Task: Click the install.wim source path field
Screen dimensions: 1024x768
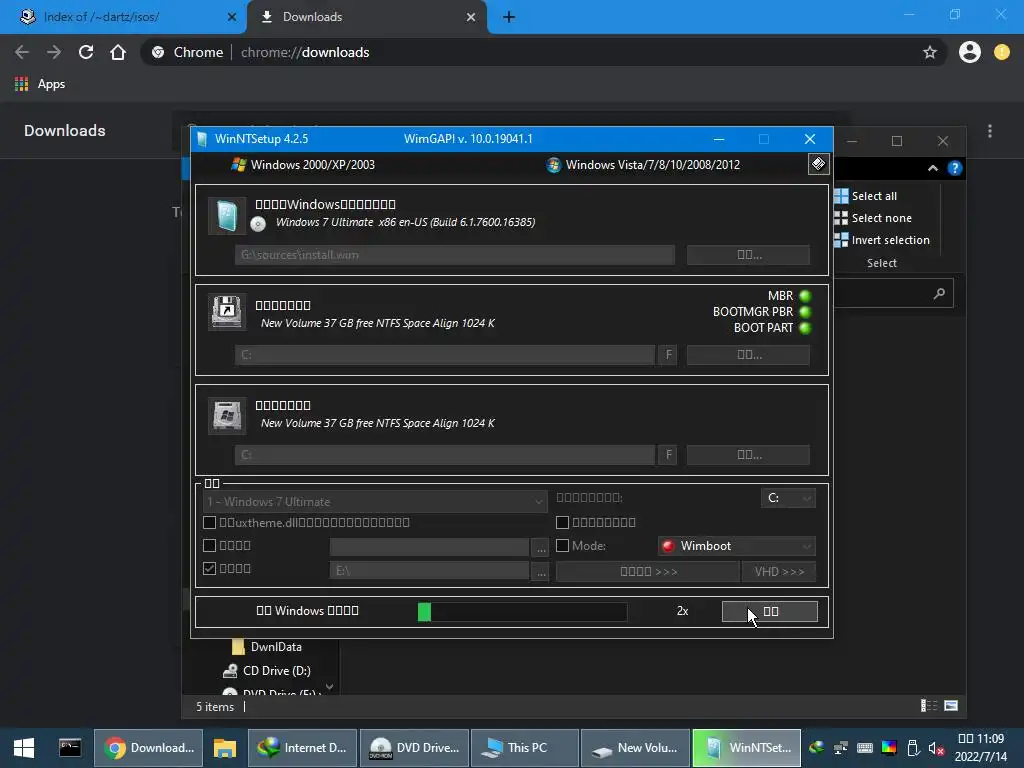Action: [455, 255]
